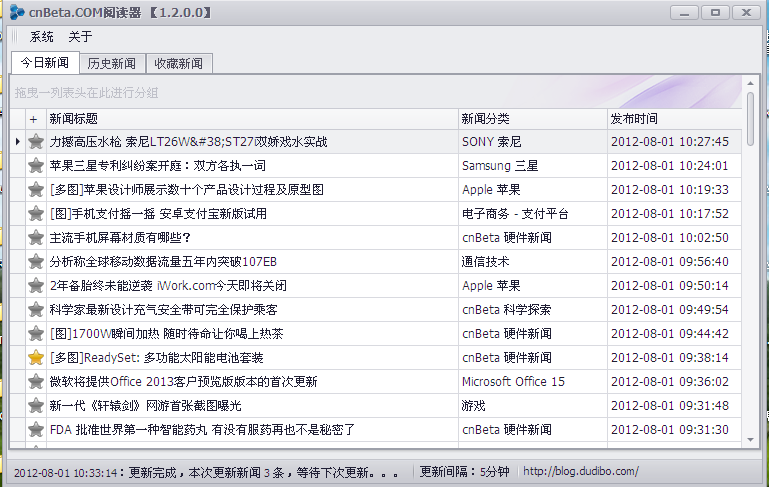
Task: Switch to the 收藏新闻 tab
Action: point(179,64)
